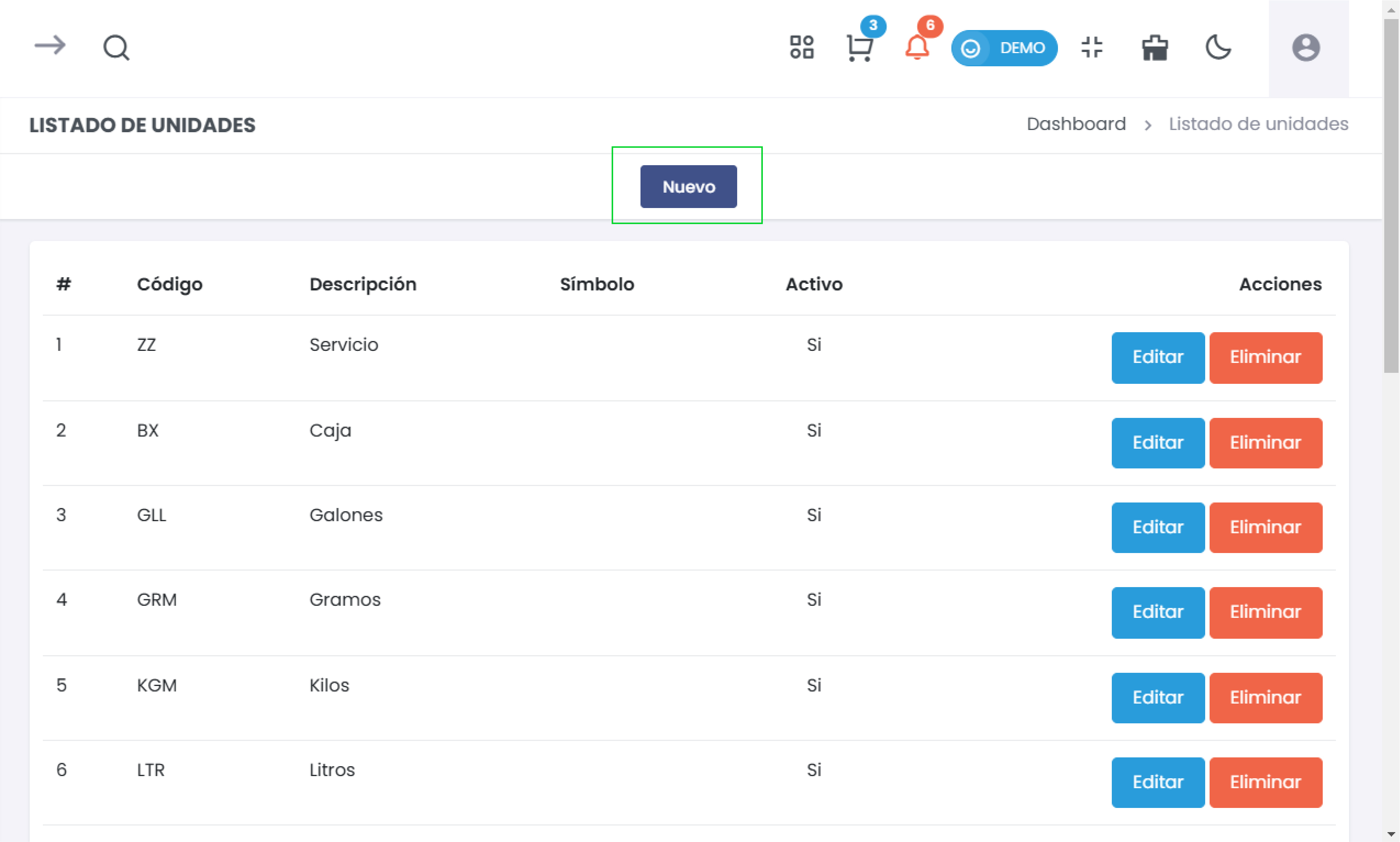Open the notifications bell icon
Screen dimensions: 1400x842
coord(917,48)
